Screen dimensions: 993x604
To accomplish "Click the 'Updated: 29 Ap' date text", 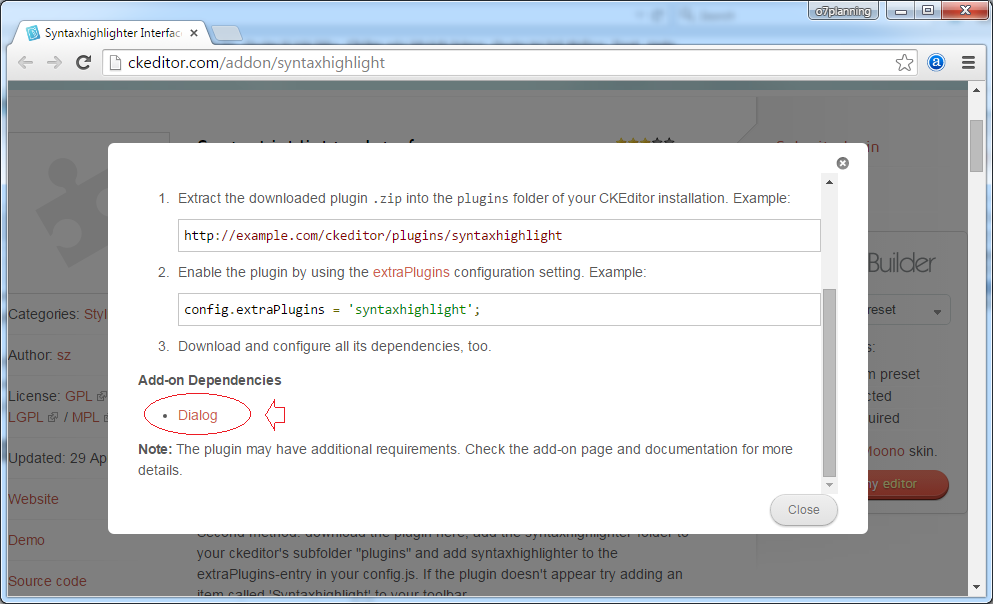I will (58, 458).
